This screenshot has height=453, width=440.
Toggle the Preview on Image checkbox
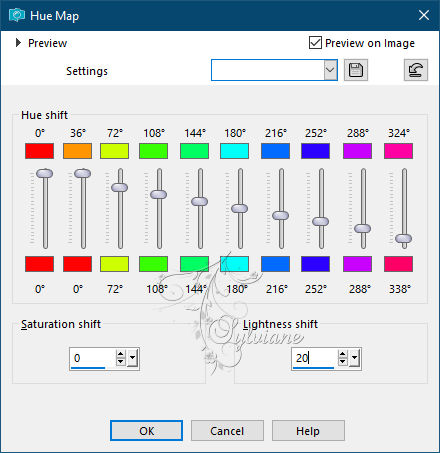tap(315, 43)
